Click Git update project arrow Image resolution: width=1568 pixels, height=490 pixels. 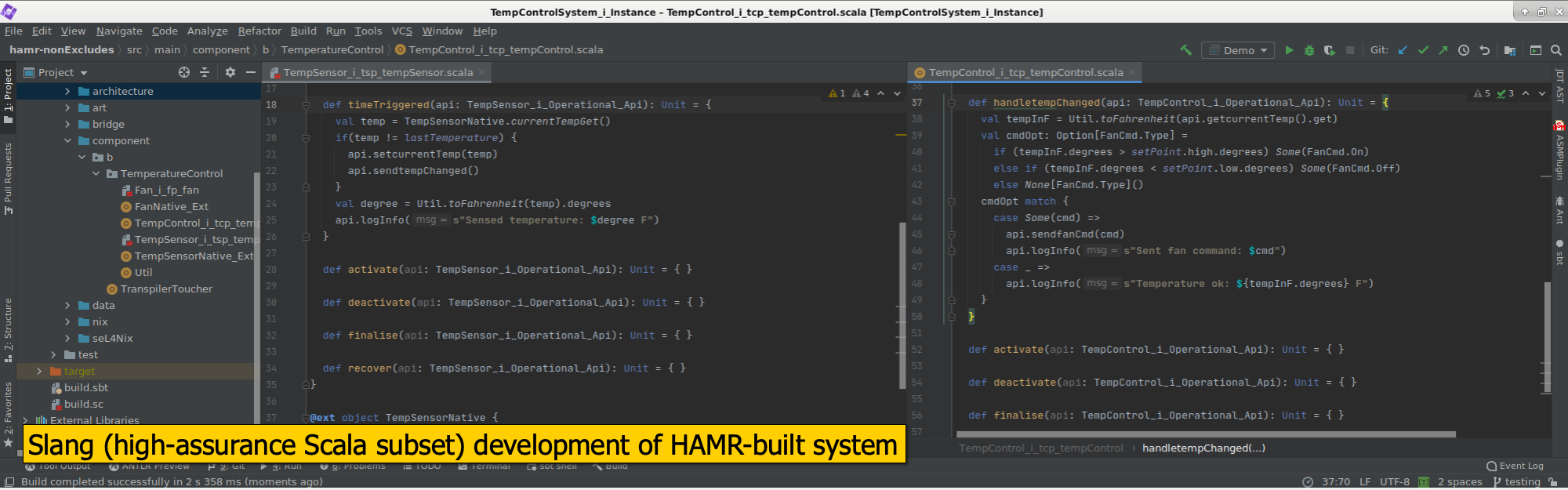click(1403, 50)
